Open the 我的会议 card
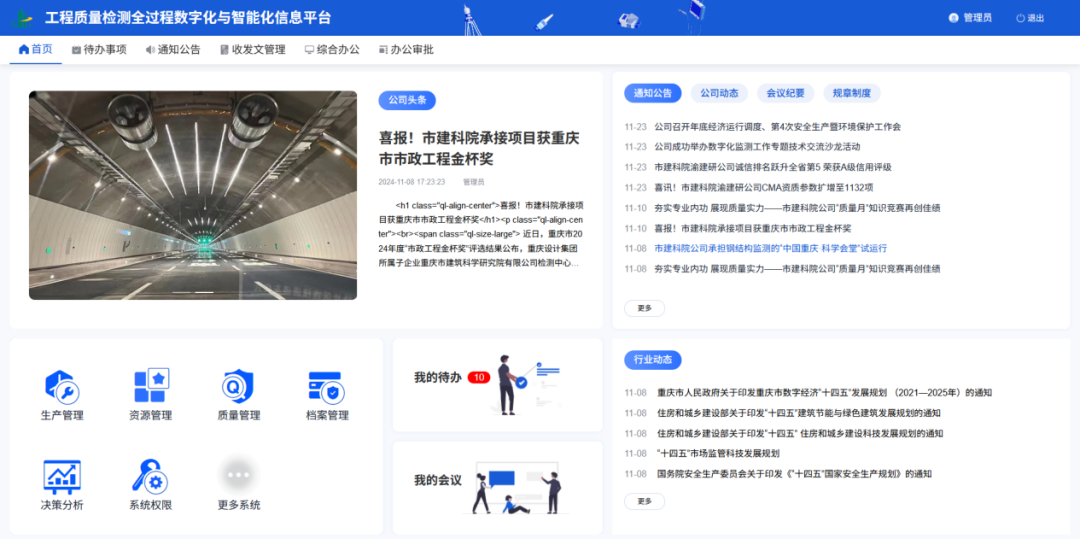Screen dimensions: 1080x539 coord(497,488)
